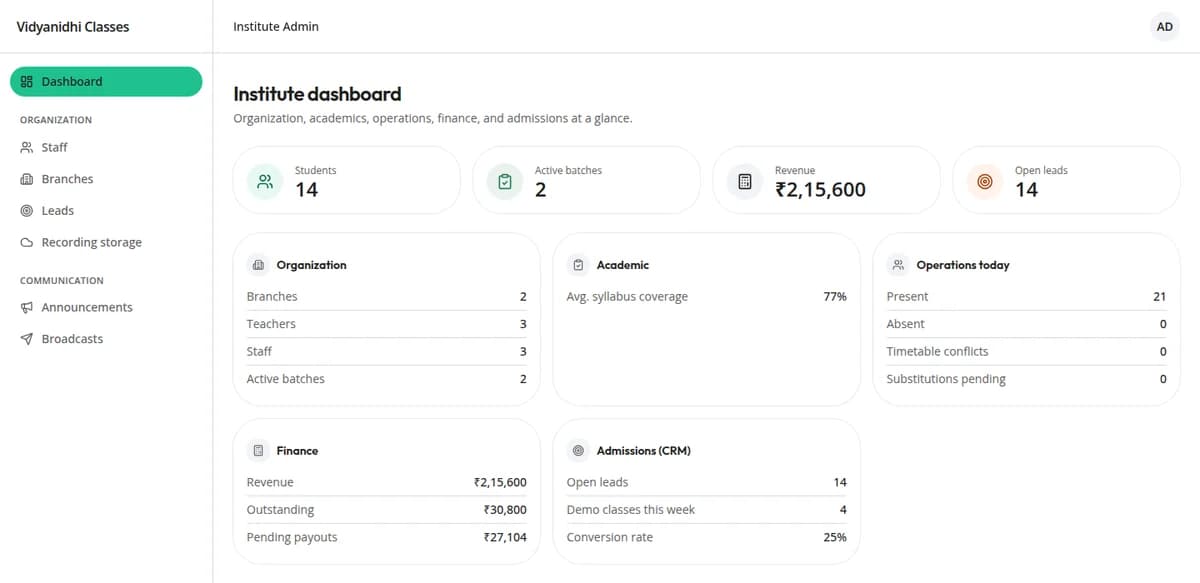
Task: Select the Students summary card value 14
Action: [x=306, y=190]
